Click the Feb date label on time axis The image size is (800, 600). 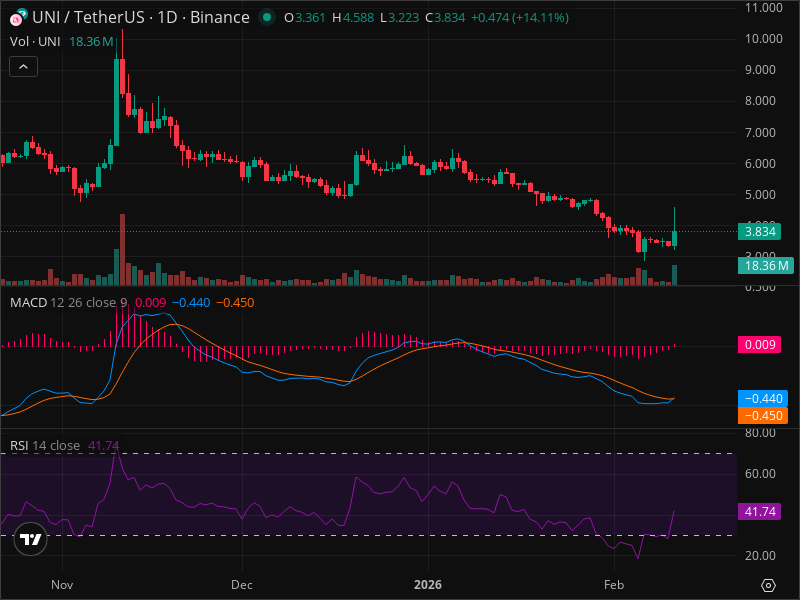coord(614,585)
